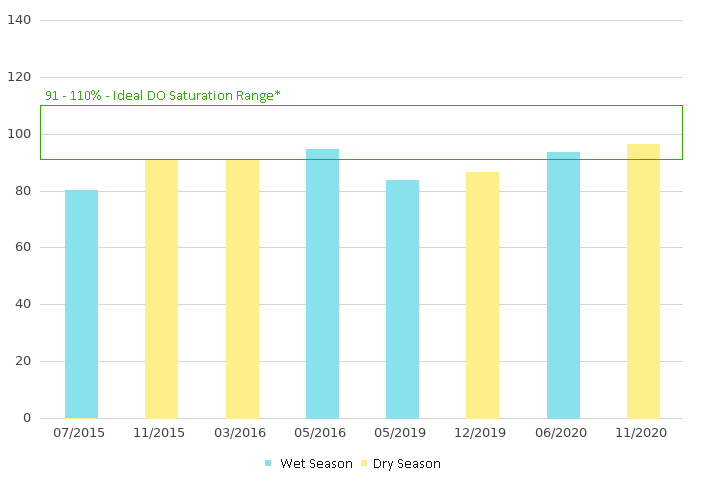Viewport: 702px width, 498px height.
Task: Click the 11/2020 yellow bar
Action: coord(643,281)
